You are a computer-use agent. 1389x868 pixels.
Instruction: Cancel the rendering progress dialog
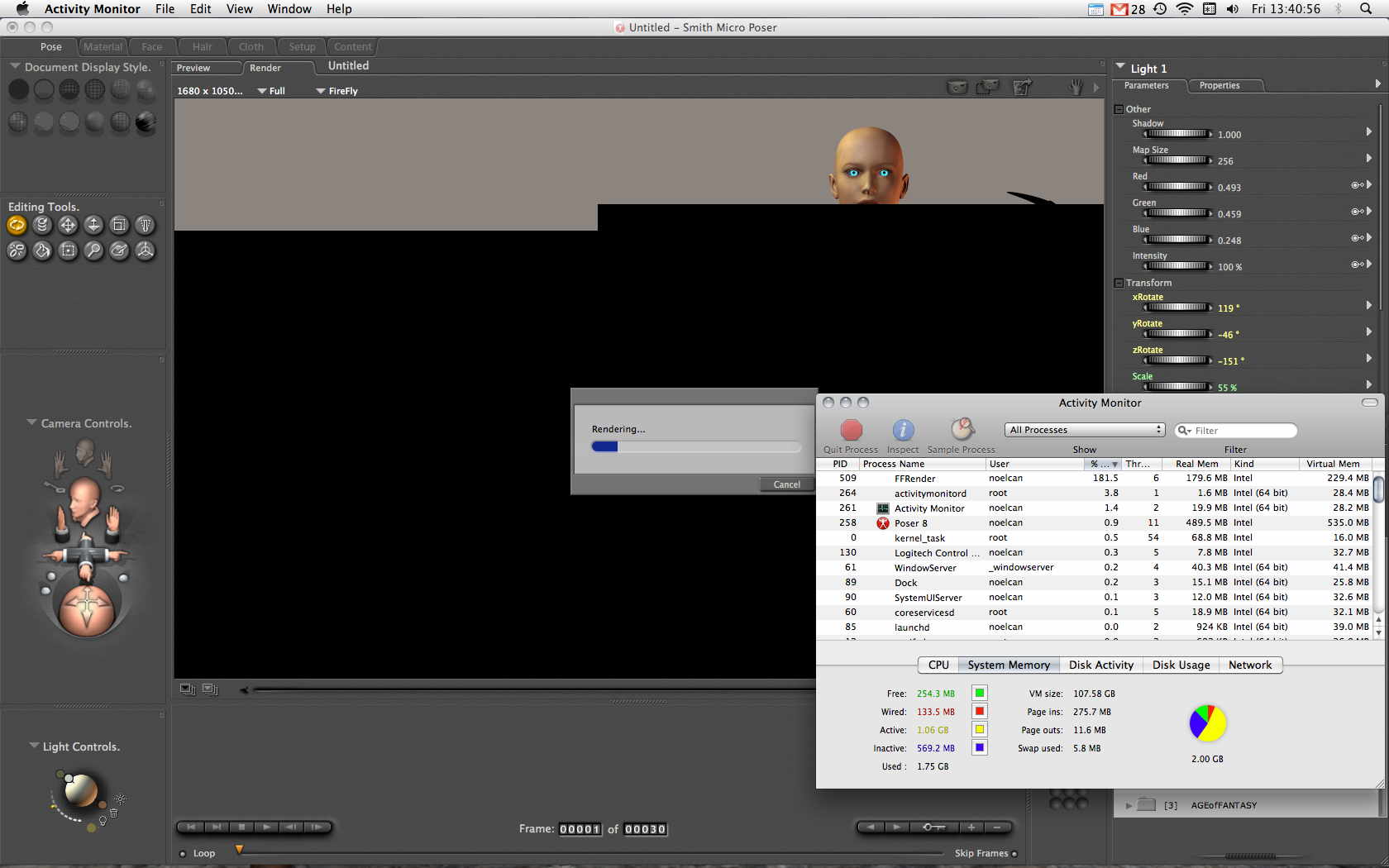[x=786, y=484]
